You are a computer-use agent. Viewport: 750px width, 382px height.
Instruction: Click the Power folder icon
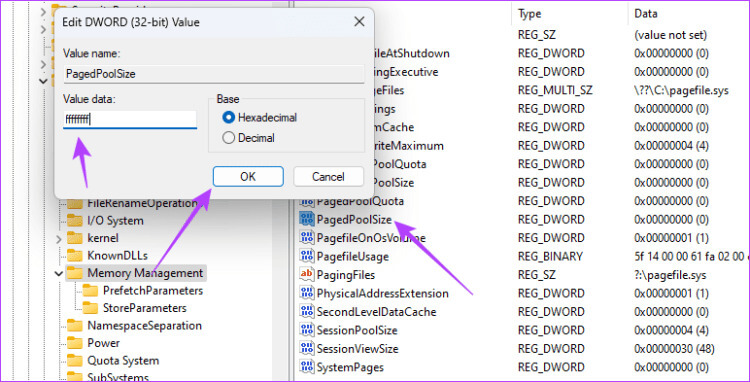[75, 343]
